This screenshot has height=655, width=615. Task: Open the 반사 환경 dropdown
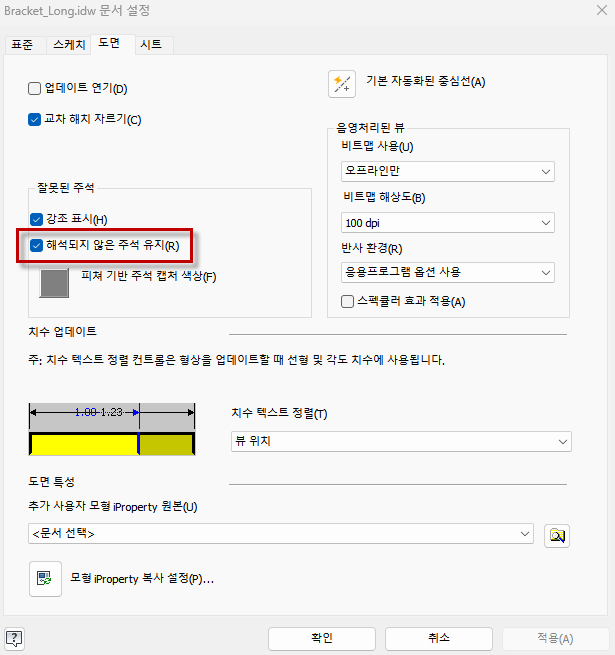click(447, 272)
